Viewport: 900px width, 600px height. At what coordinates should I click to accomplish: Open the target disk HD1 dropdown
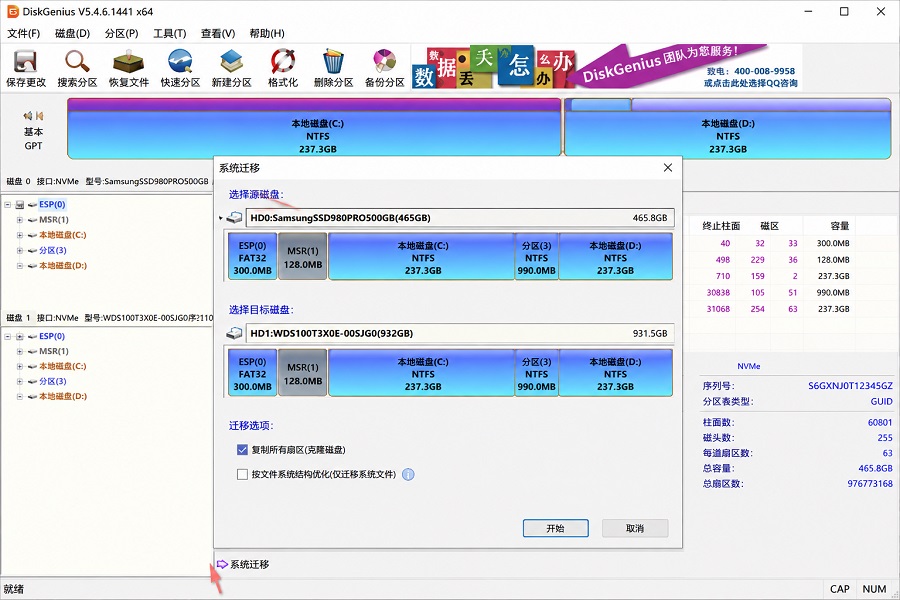pyautogui.click(x=459, y=333)
